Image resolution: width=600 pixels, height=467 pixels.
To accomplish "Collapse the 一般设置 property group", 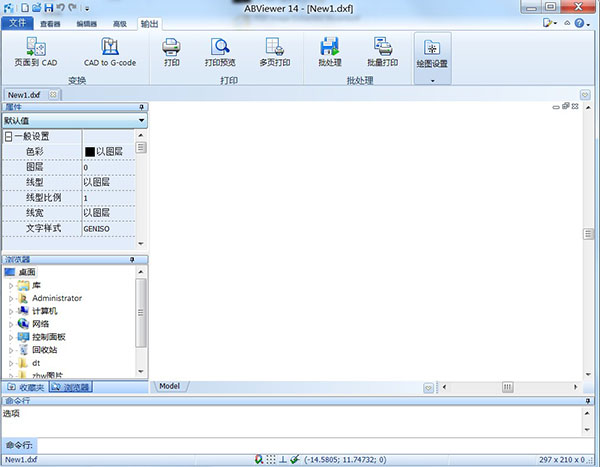I will tap(9, 136).
